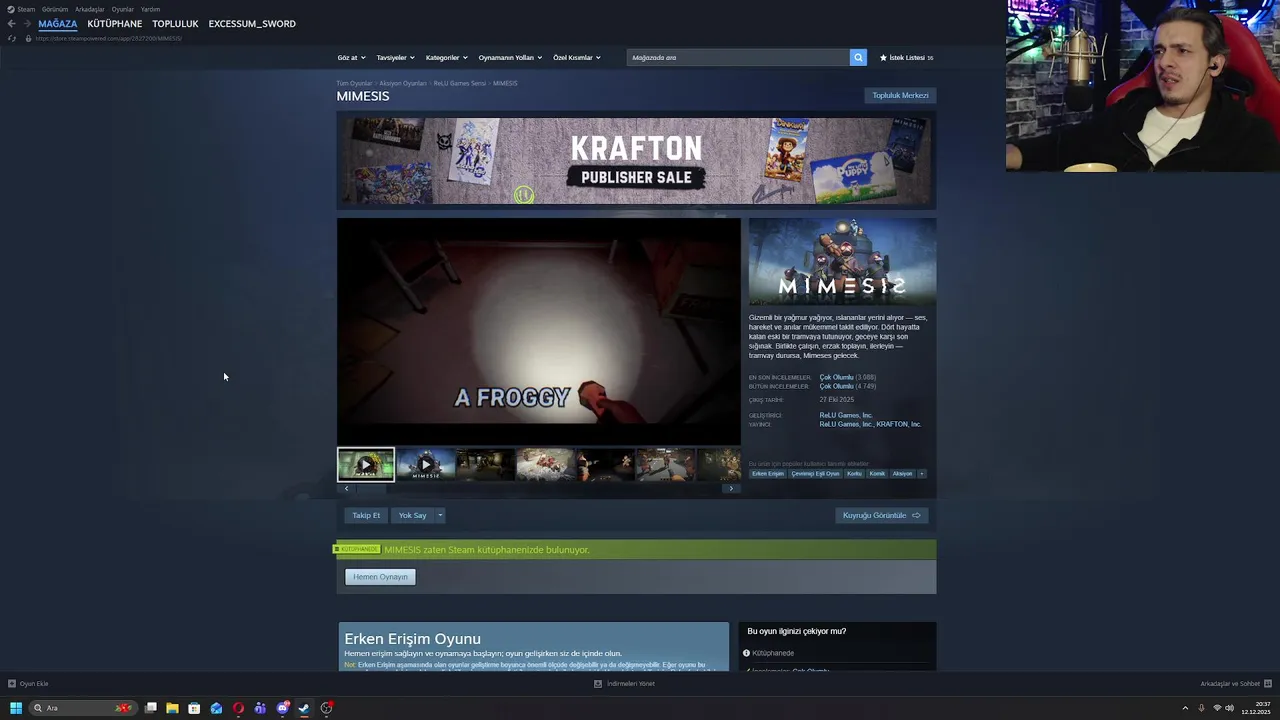Open the İstek Listesi wishlist star link
This screenshot has height=720, width=1280.
tap(906, 58)
